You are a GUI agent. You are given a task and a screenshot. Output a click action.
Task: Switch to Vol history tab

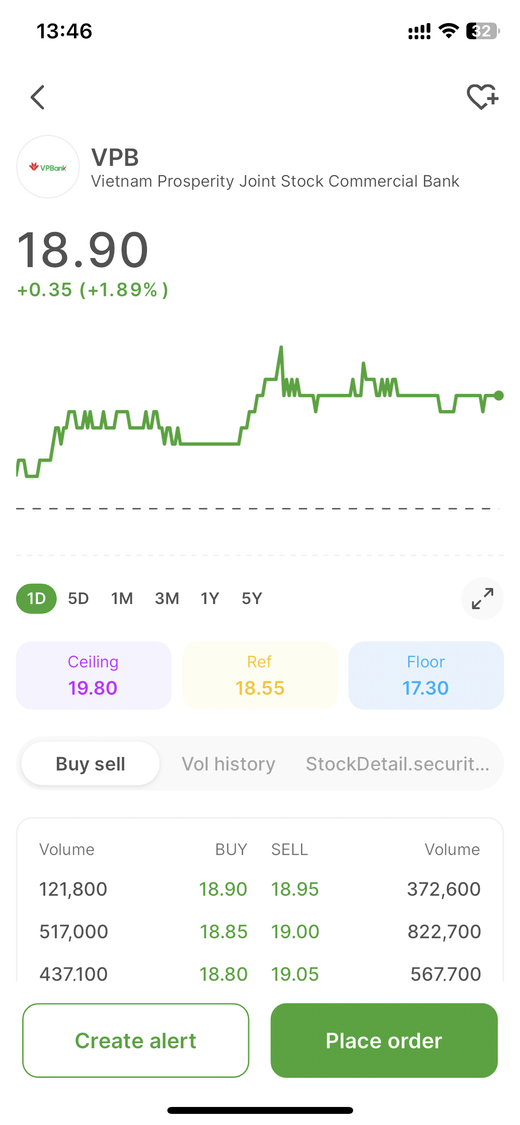pyautogui.click(x=228, y=764)
